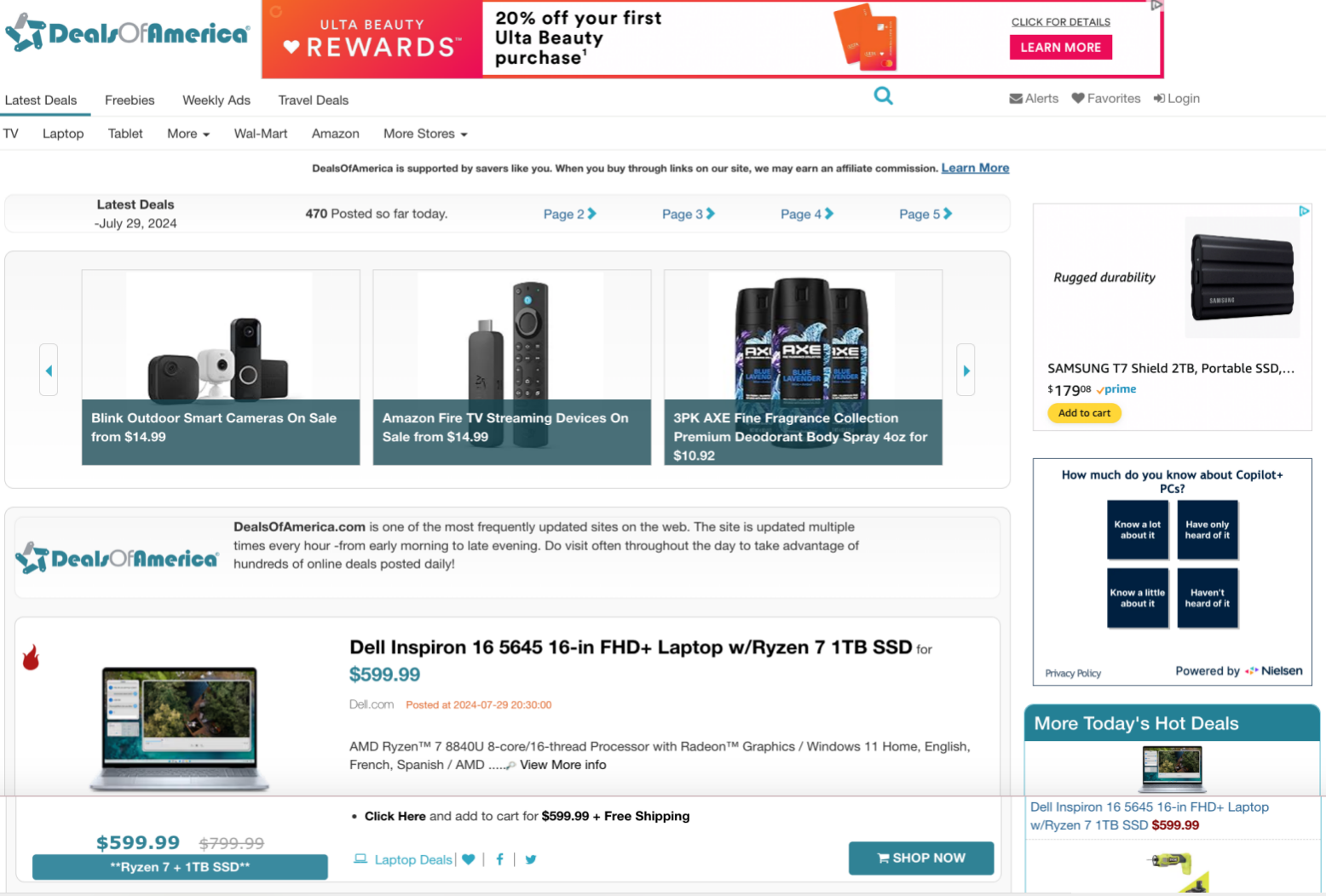This screenshot has width=1326, height=896.
Task: Open the survey Privacy Policy link
Action: pos(1073,674)
